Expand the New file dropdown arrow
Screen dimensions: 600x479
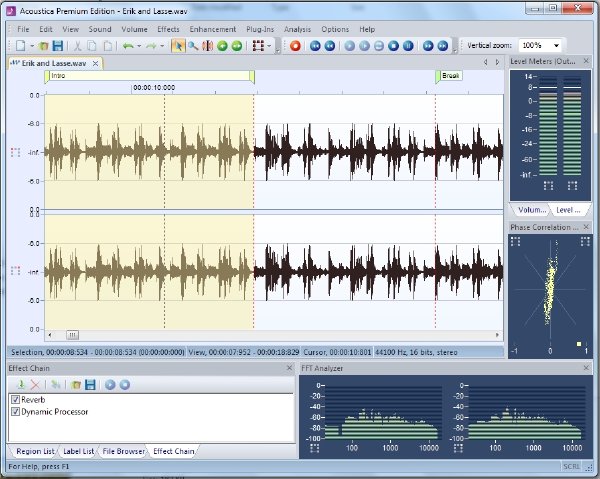(x=32, y=46)
